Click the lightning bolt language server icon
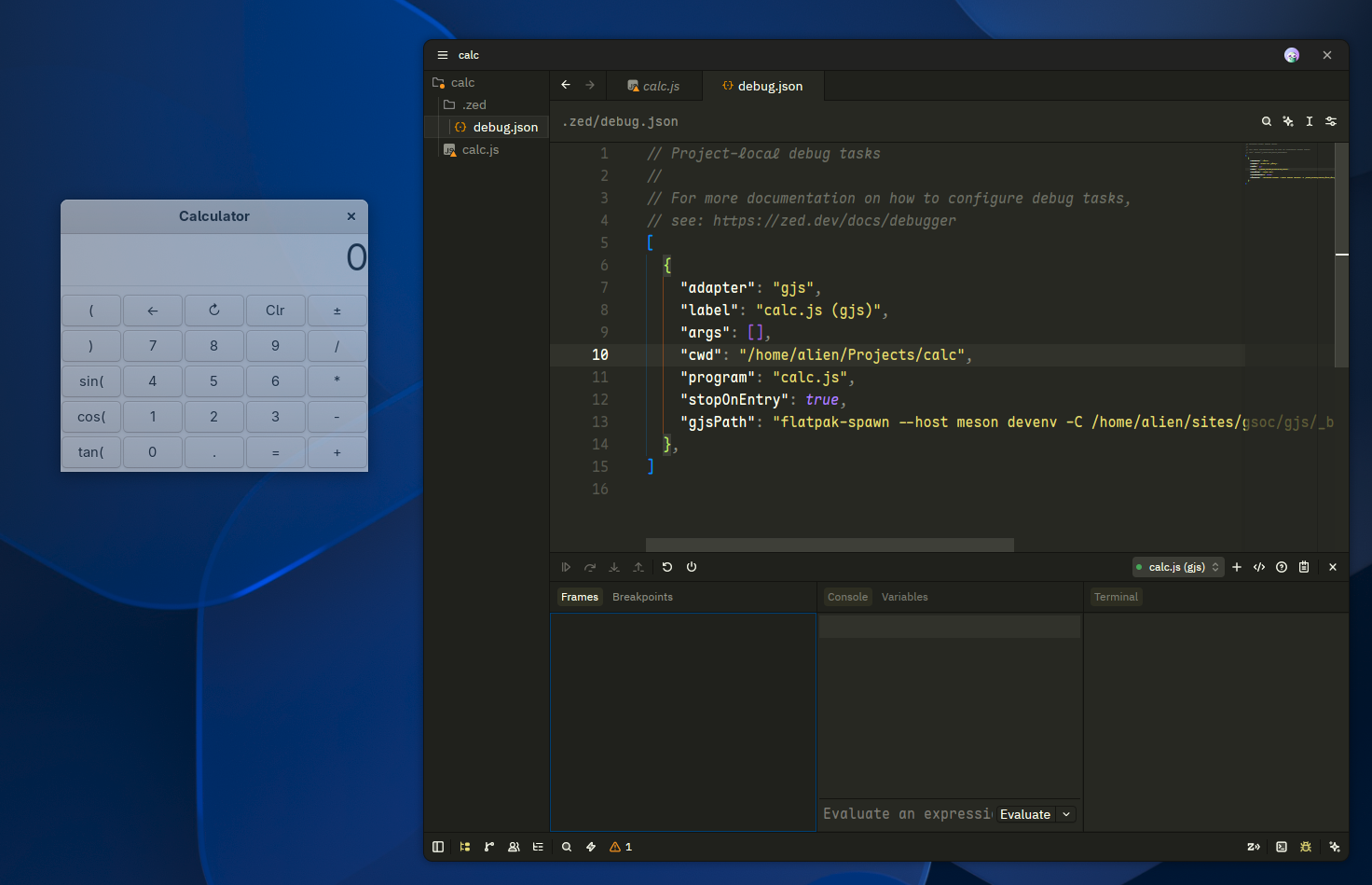The width and height of the screenshot is (1372, 885). [591, 847]
